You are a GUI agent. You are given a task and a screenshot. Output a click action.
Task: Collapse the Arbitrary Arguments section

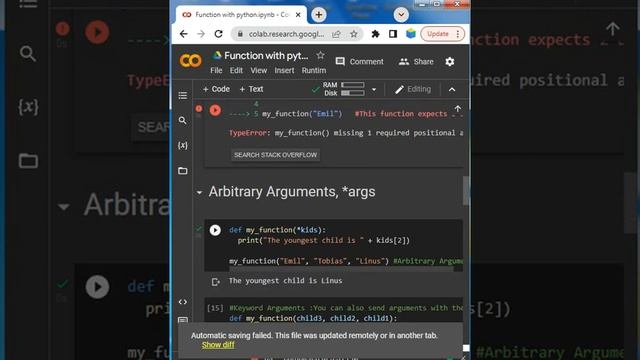199,192
